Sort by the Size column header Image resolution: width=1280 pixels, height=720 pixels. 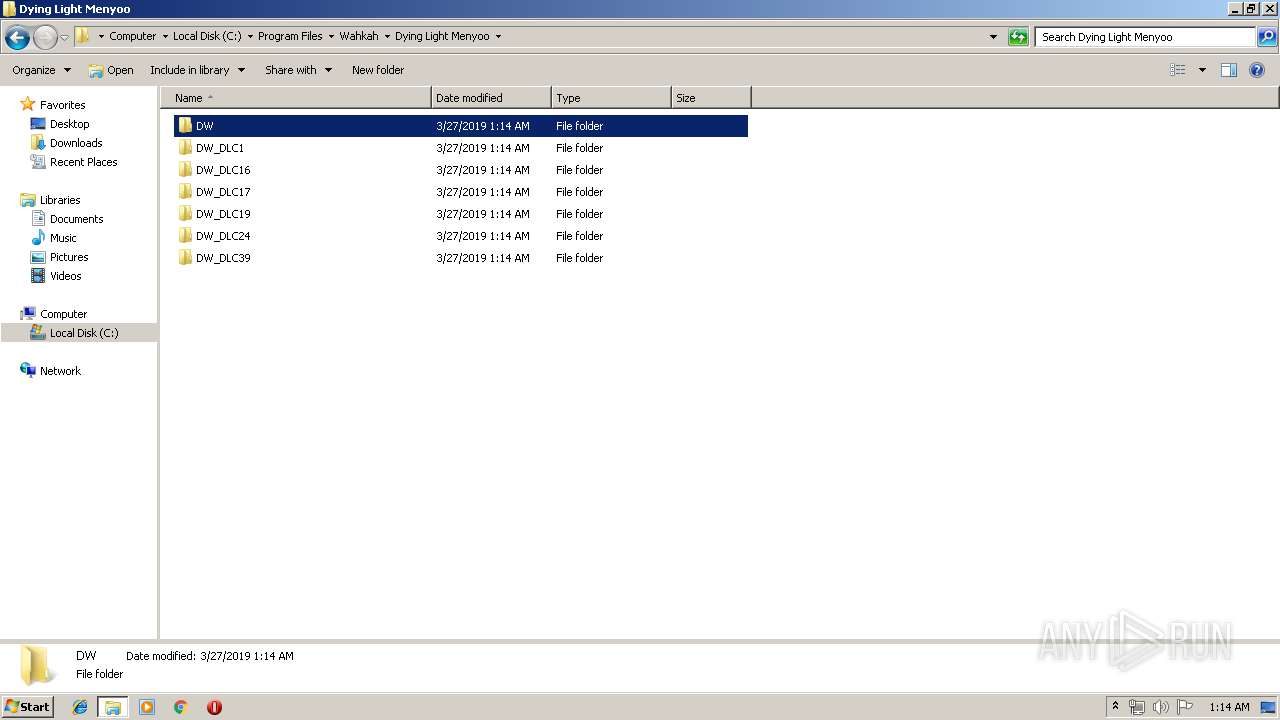(x=711, y=98)
